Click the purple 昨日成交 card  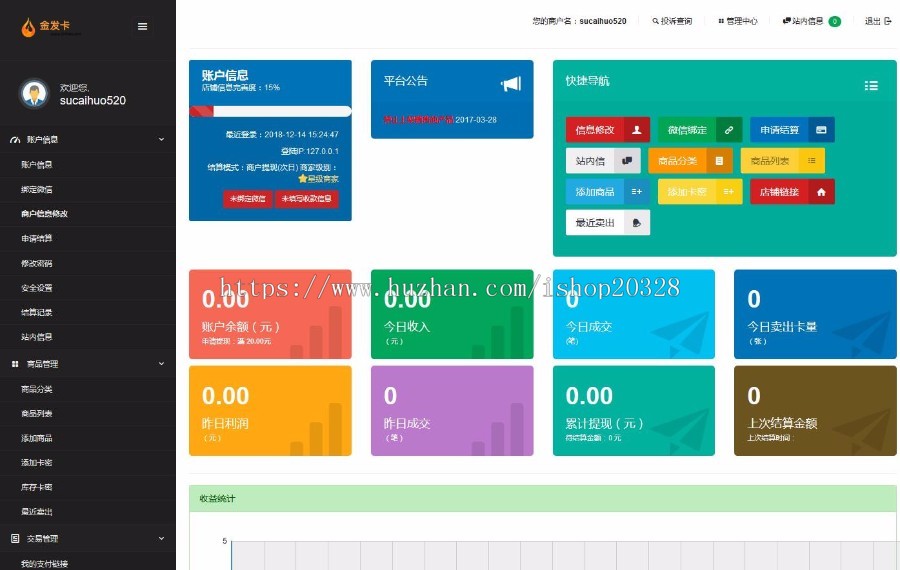[x=452, y=411]
